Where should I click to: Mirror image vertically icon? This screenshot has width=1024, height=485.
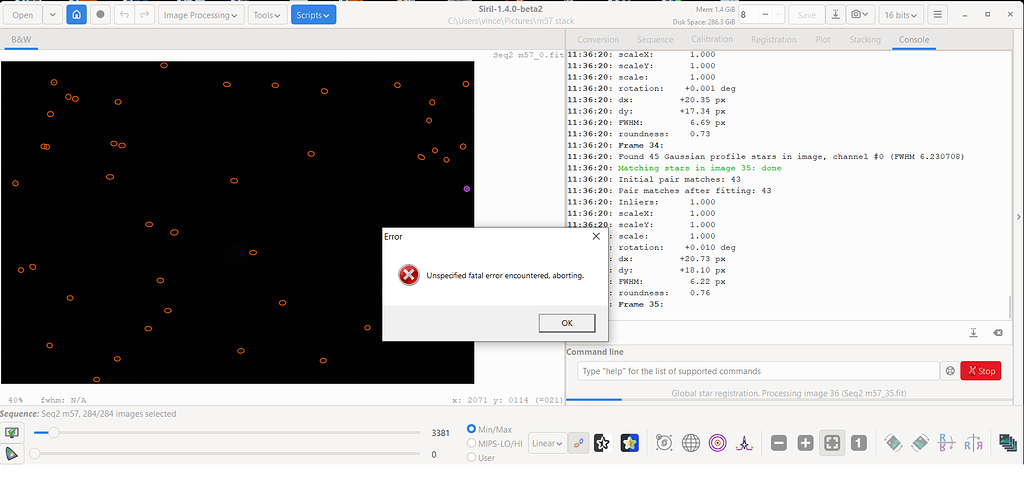pyautogui.click(x=973, y=443)
